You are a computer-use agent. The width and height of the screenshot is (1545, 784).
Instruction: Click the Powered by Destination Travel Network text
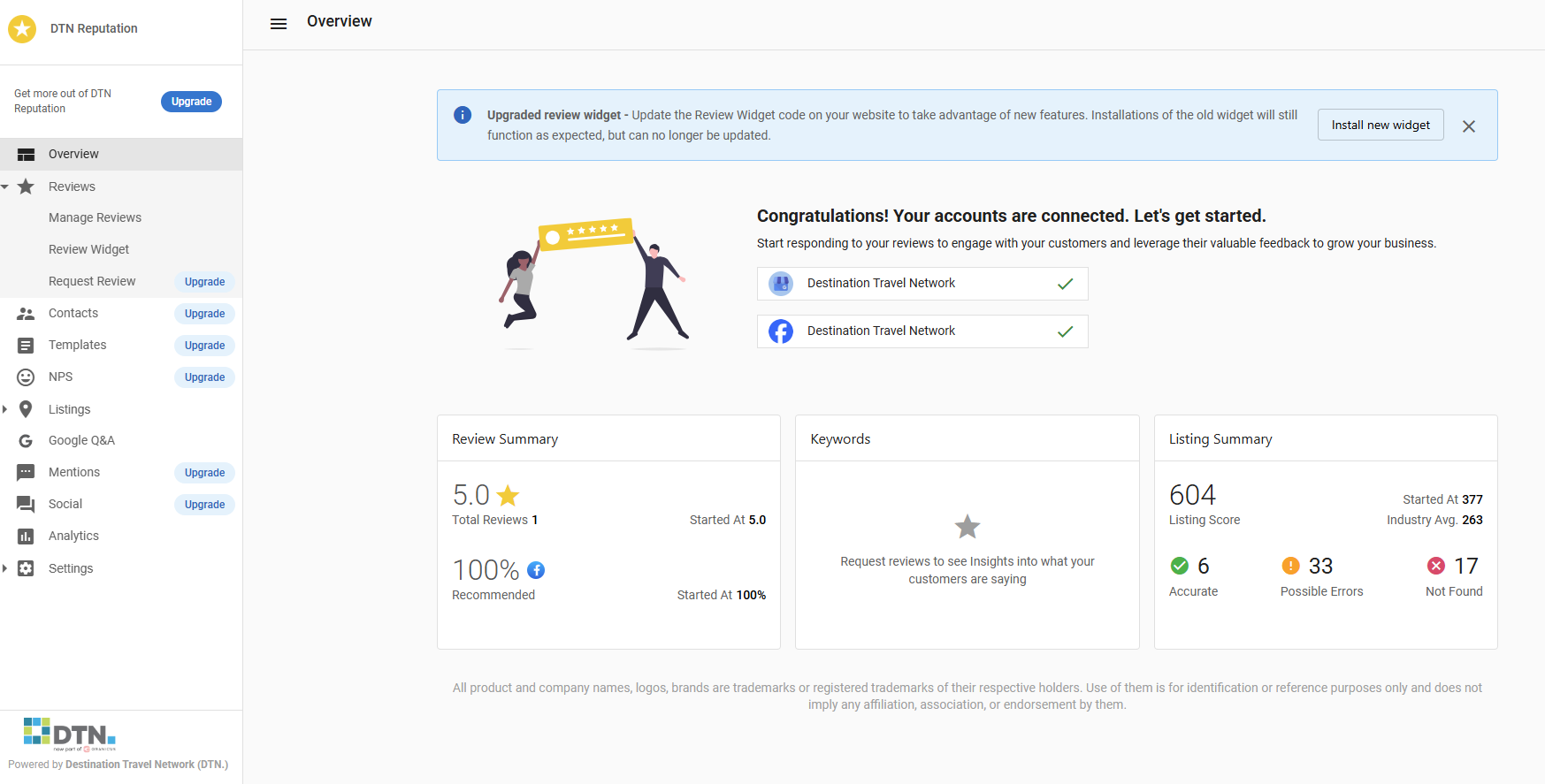point(119,765)
